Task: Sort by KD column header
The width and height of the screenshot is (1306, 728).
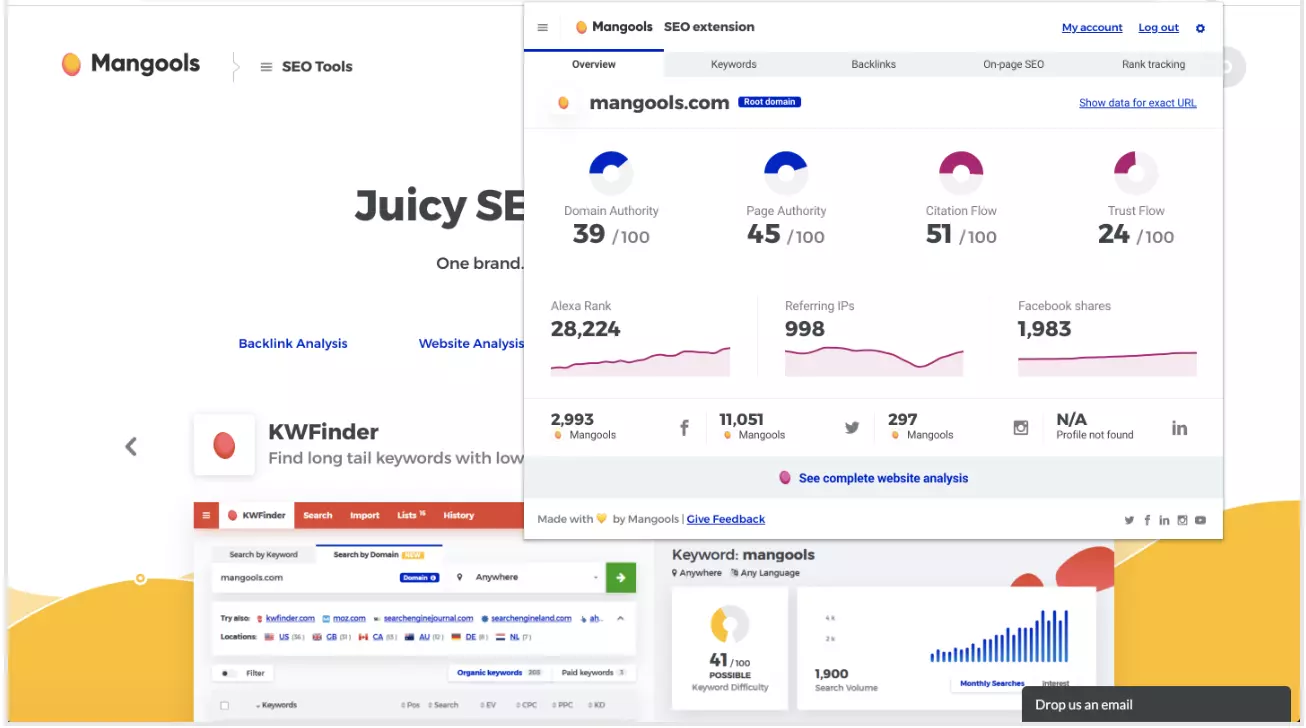Action: point(596,705)
